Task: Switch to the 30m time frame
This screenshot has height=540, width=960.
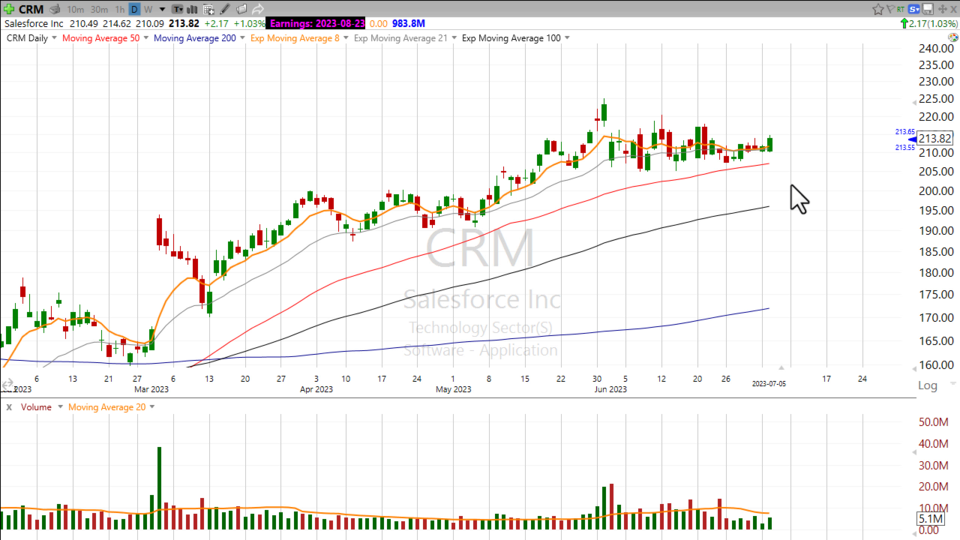Action: coord(99,9)
